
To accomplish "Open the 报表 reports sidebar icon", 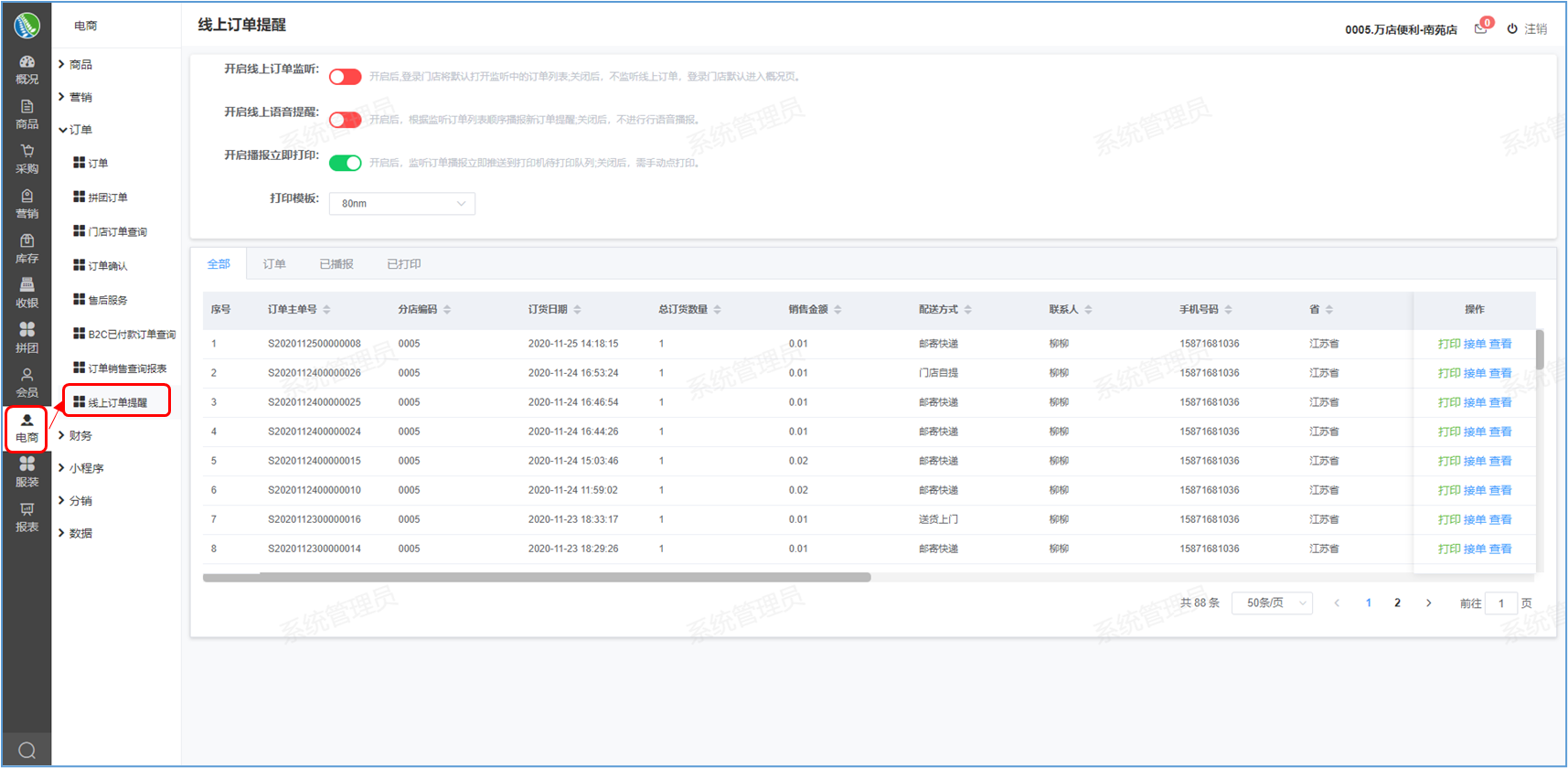I will pos(27,517).
